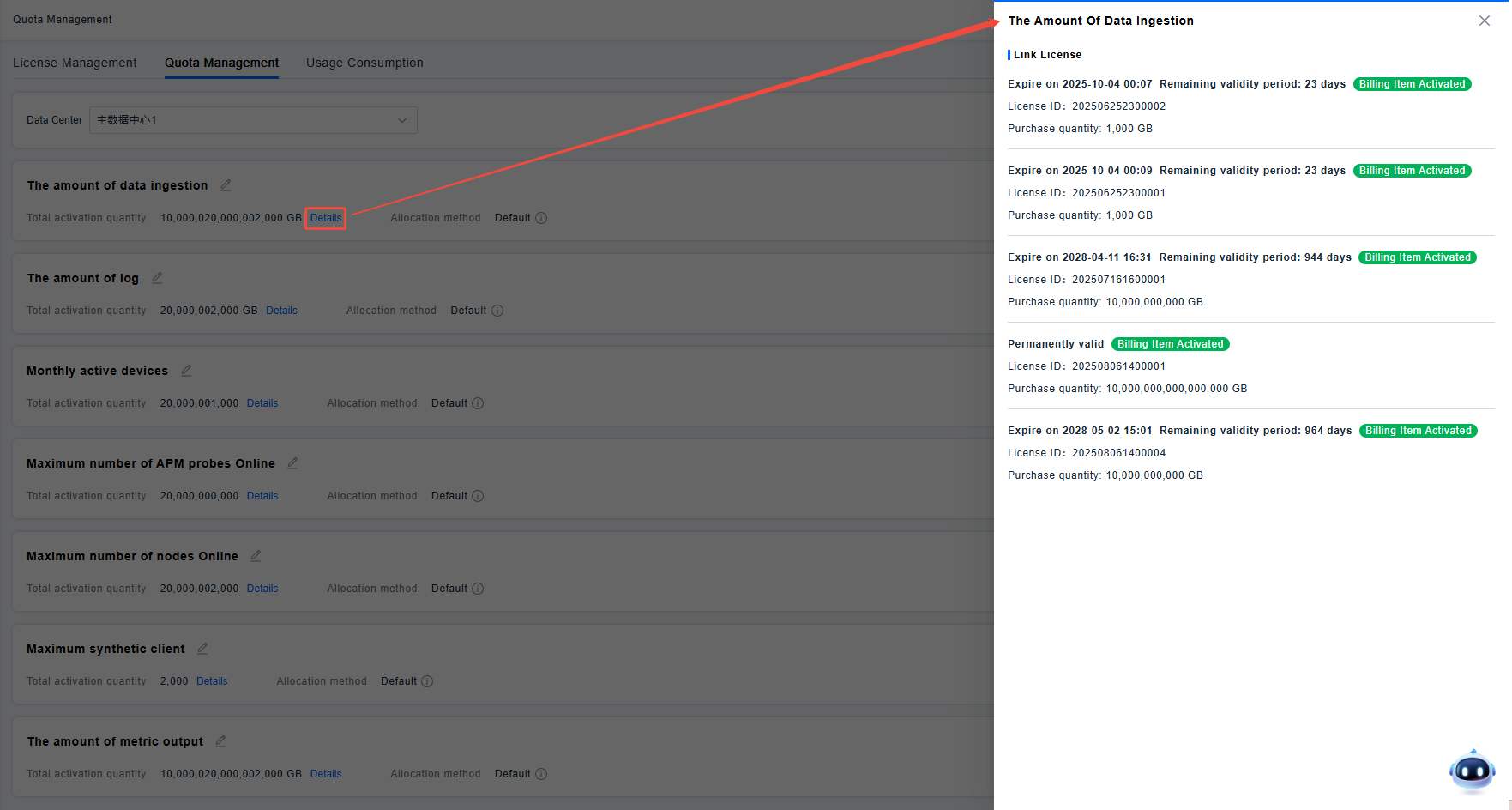Open the chatbot assistant robot icon
The width and height of the screenshot is (1512, 810).
tap(1472, 771)
